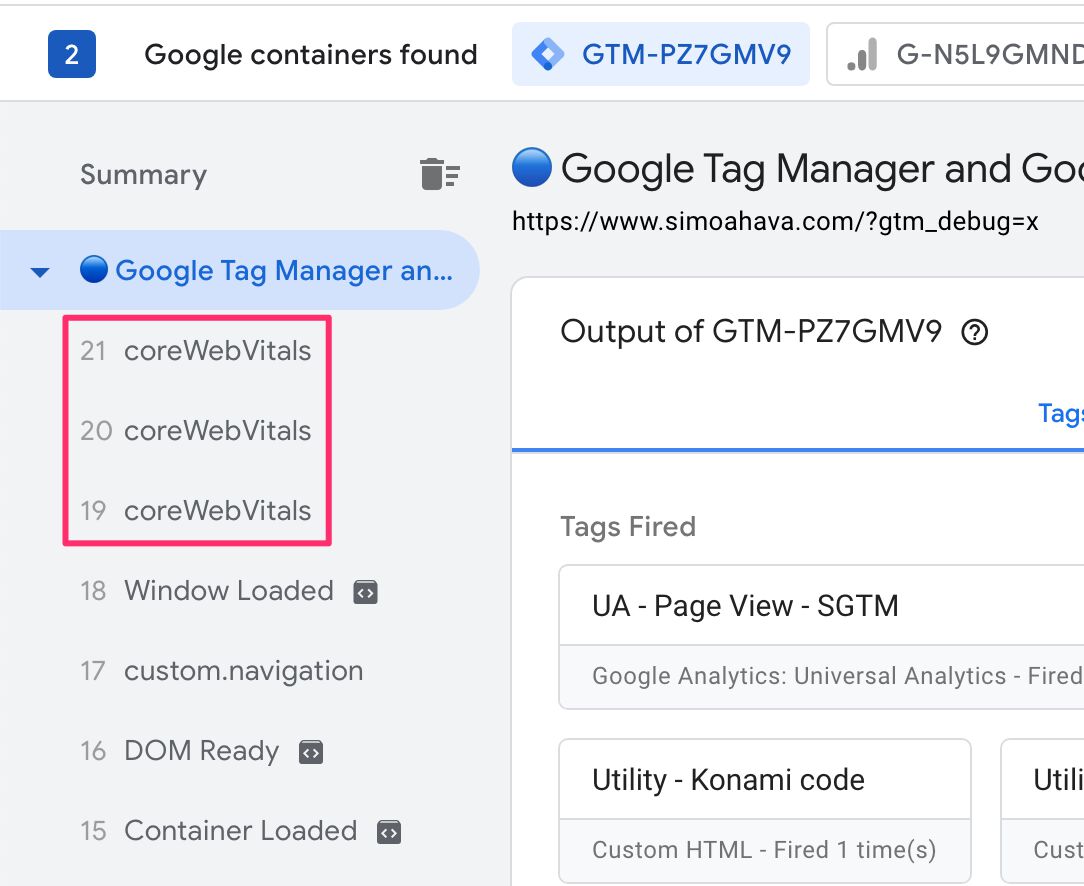This screenshot has width=1084, height=886.
Task: Click the analytics bar chart icon in G-N5L9GMND chip
Action: click(862, 55)
